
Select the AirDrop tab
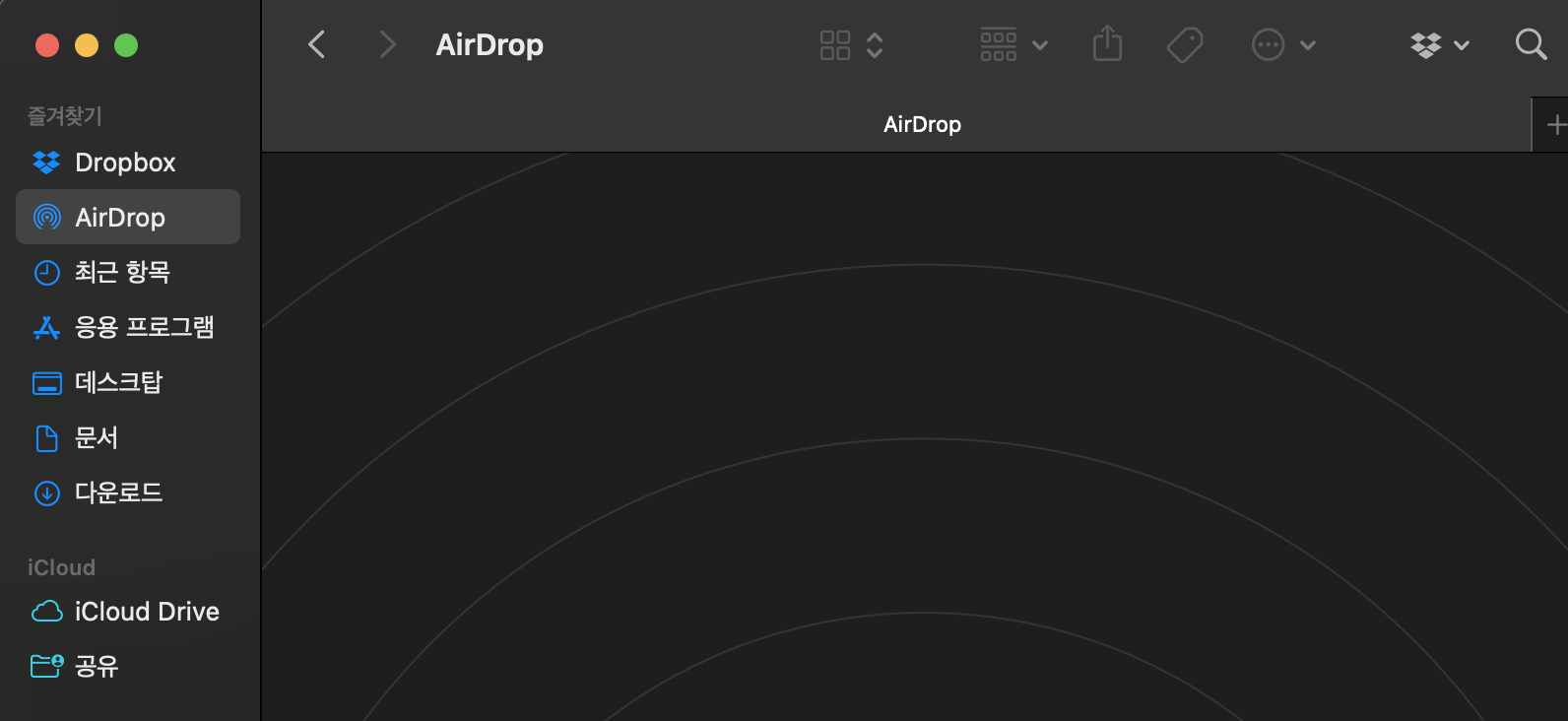click(x=896, y=124)
